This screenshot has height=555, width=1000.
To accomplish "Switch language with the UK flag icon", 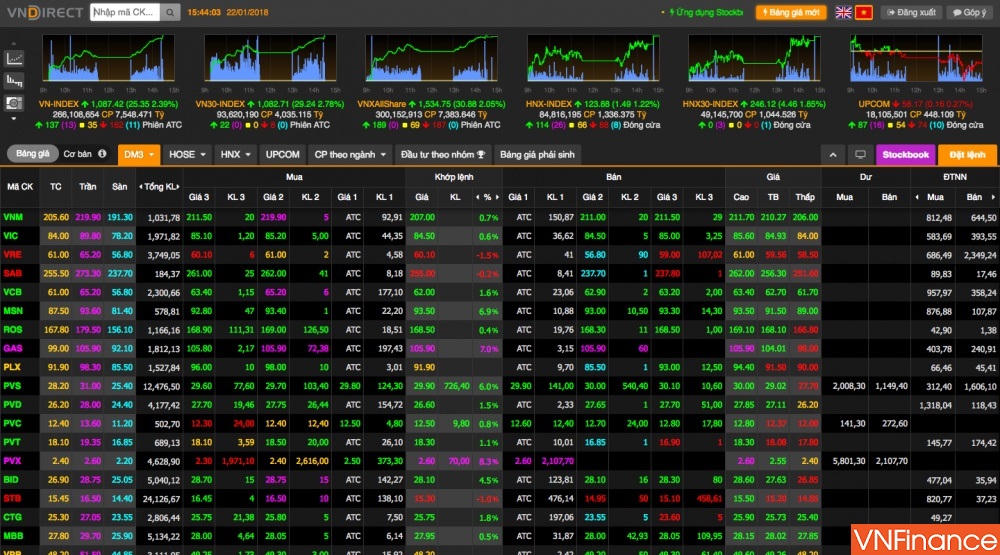I will [x=843, y=13].
